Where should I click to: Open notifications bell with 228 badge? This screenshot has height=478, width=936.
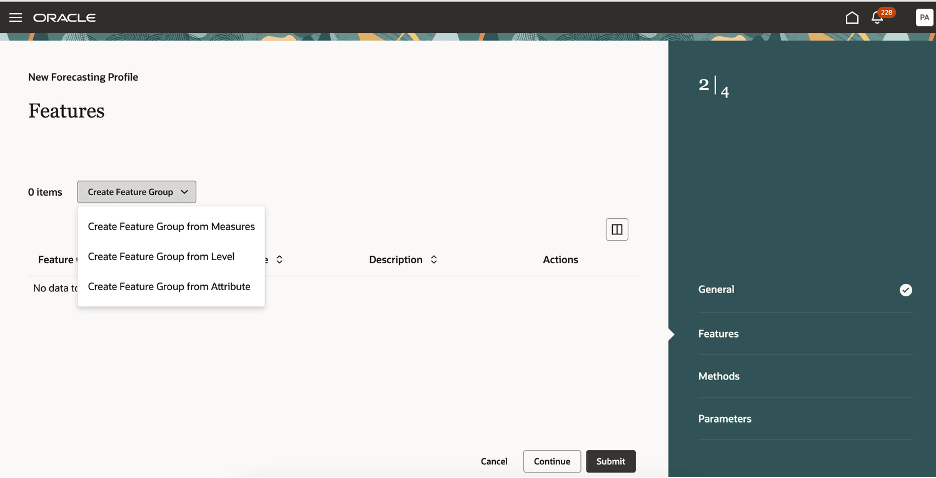tap(882, 17)
